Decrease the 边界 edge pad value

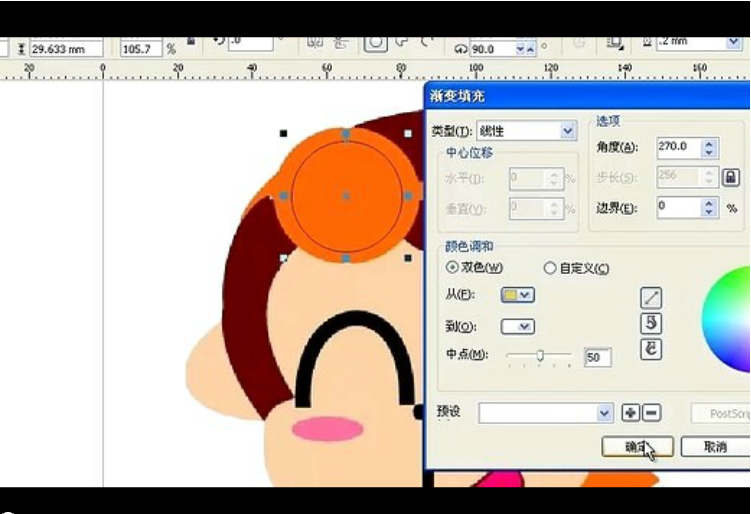pyautogui.click(x=709, y=212)
